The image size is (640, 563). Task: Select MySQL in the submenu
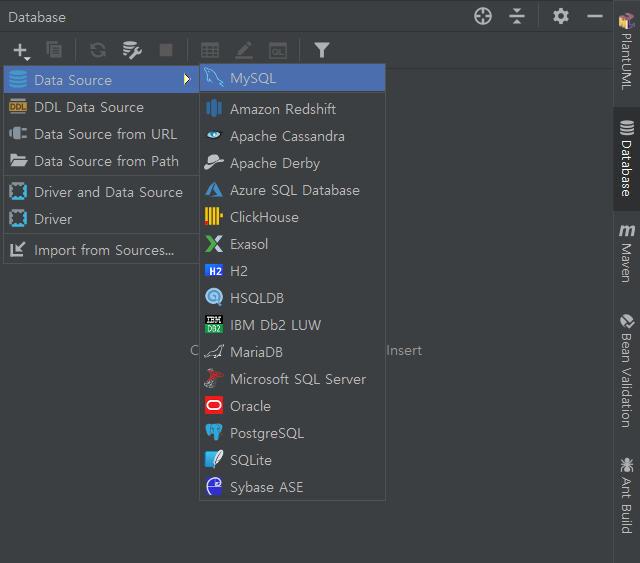[x=292, y=78]
